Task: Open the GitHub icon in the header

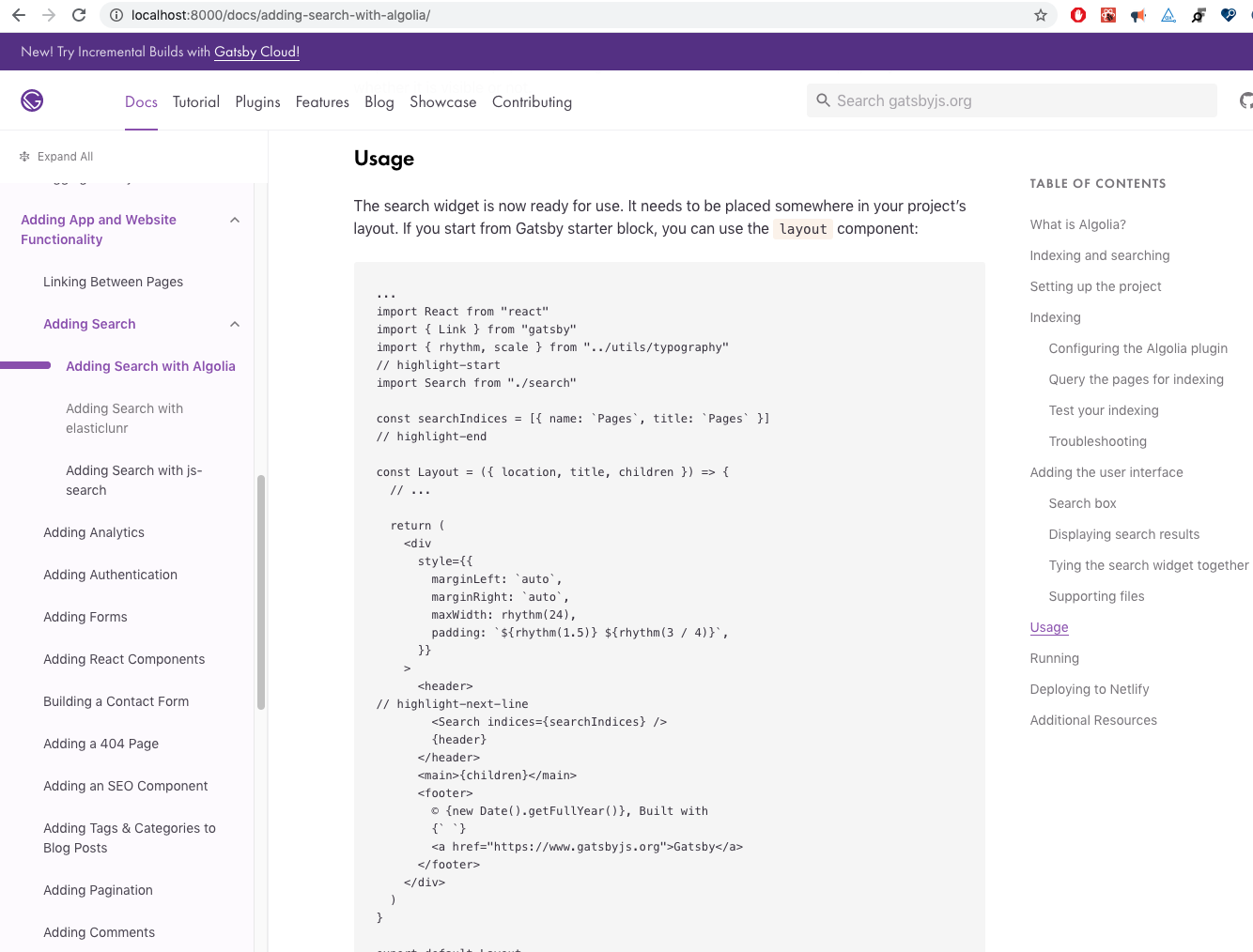Action: (x=1245, y=100)
